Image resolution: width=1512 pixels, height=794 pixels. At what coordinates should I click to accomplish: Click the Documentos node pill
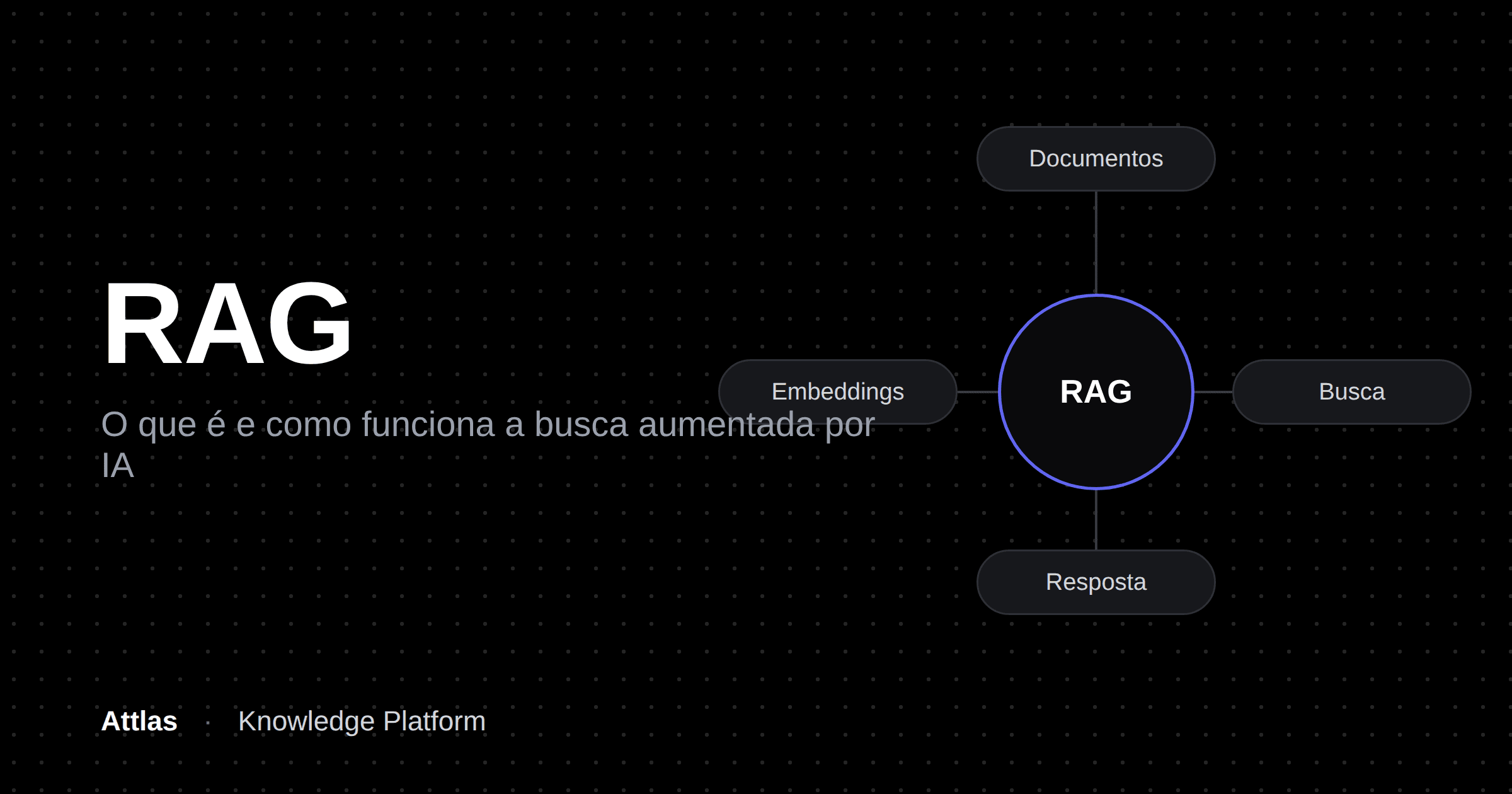[x=1096, y=159]
